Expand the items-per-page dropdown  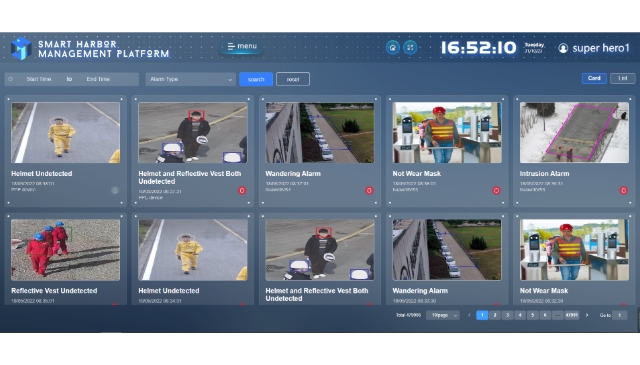[443, 315]
